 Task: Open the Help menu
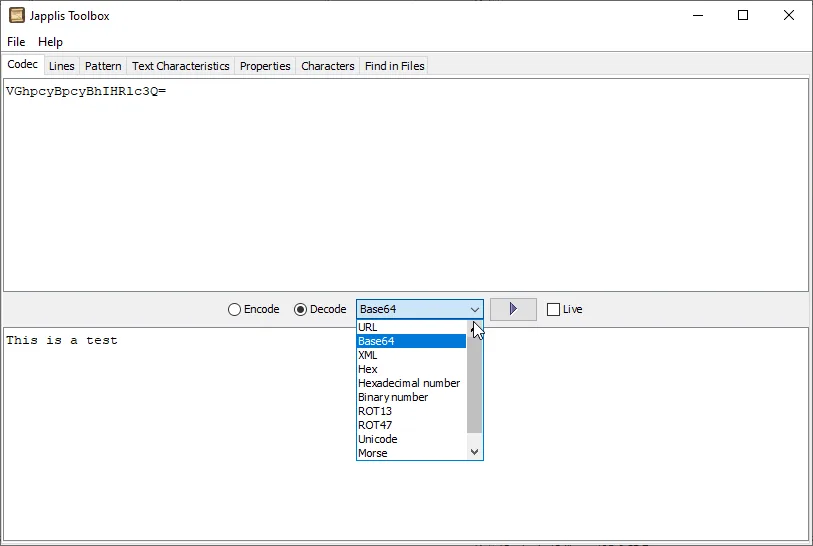click(x=50, y=42)
